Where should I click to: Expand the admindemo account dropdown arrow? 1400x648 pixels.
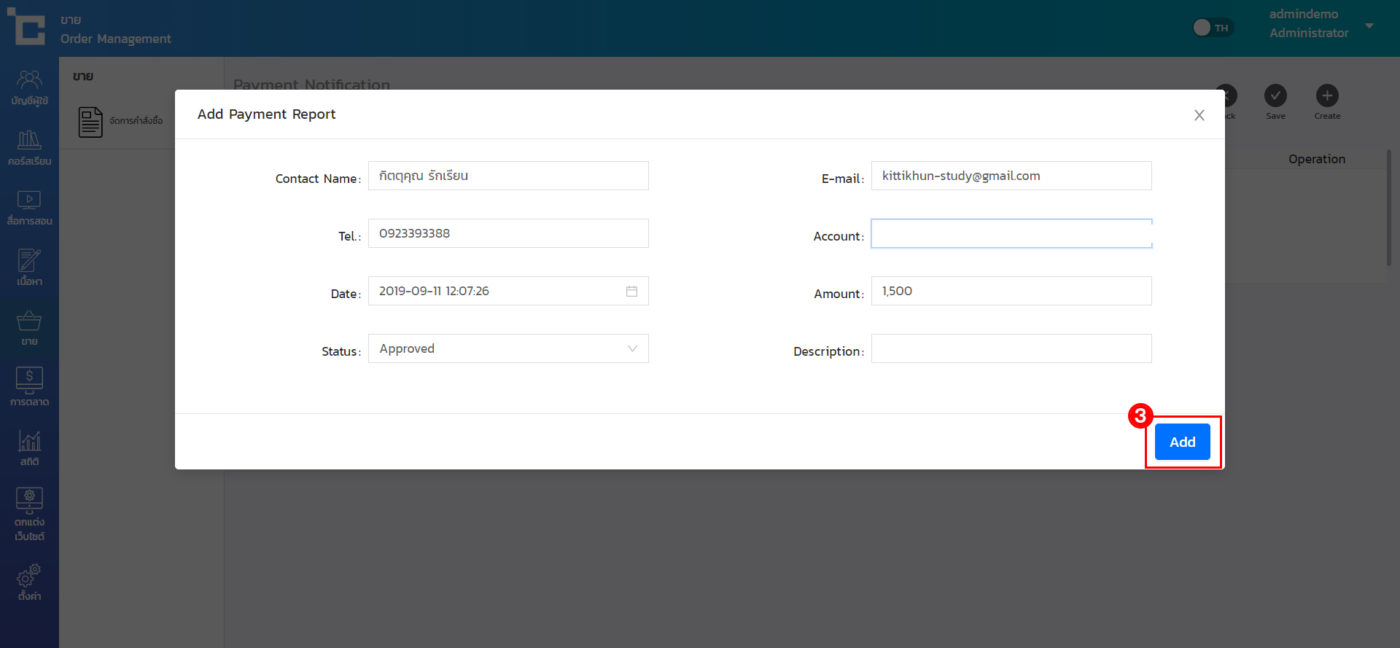click(x=1369, y=26)
